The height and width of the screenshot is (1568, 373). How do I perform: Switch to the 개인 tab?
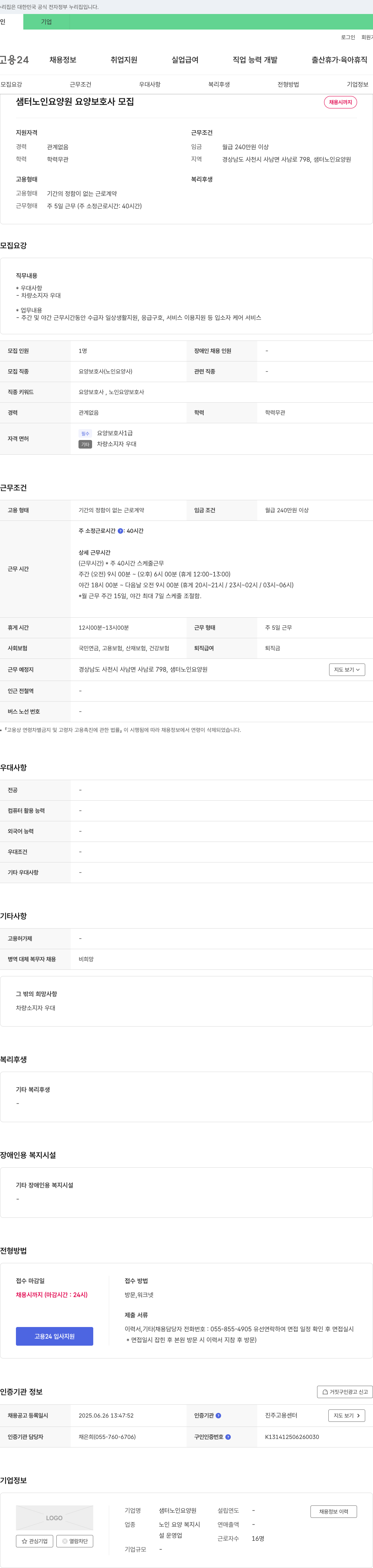(11, 22)
